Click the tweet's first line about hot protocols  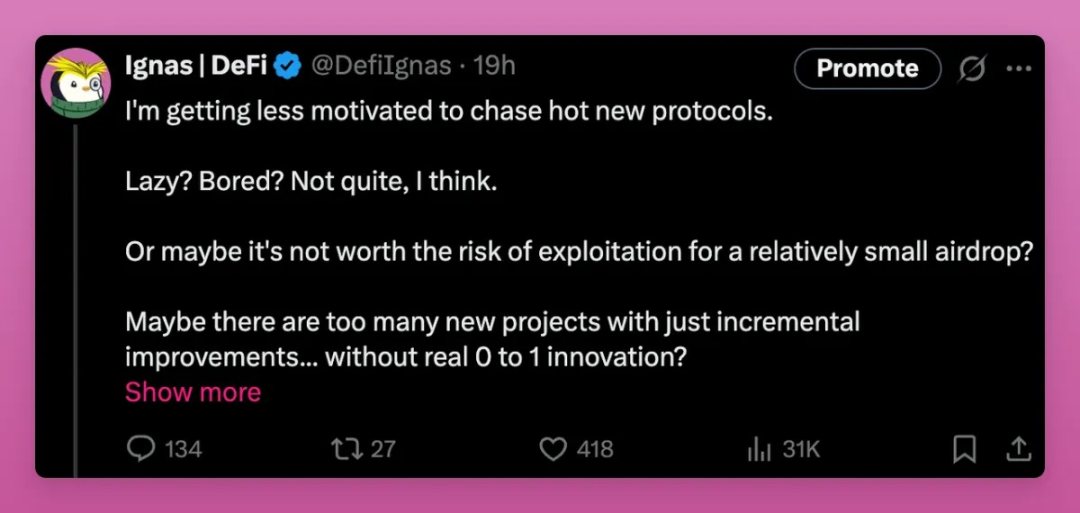point(449,111)
